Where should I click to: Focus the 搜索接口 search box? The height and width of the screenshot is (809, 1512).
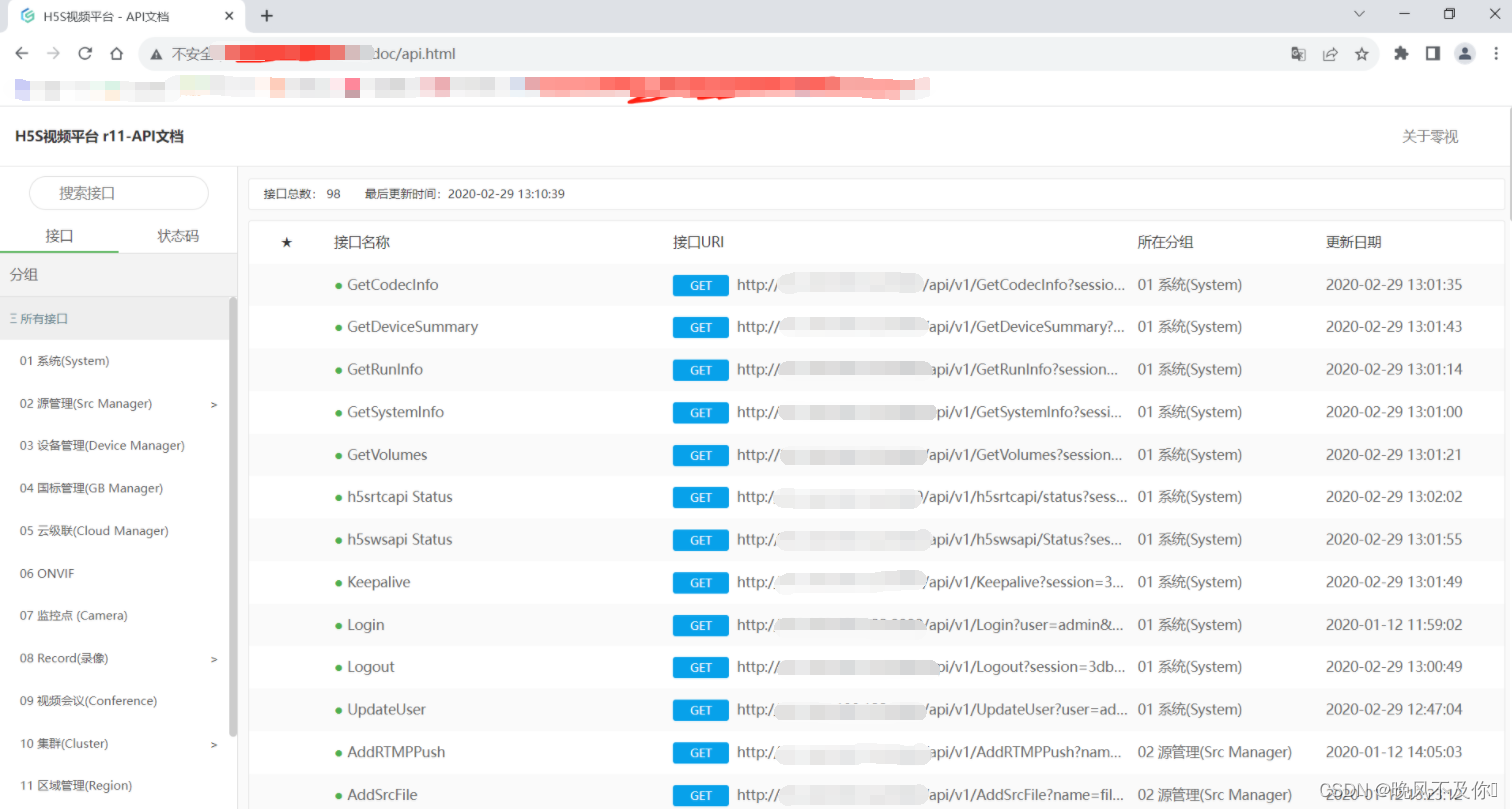[119, 193]
